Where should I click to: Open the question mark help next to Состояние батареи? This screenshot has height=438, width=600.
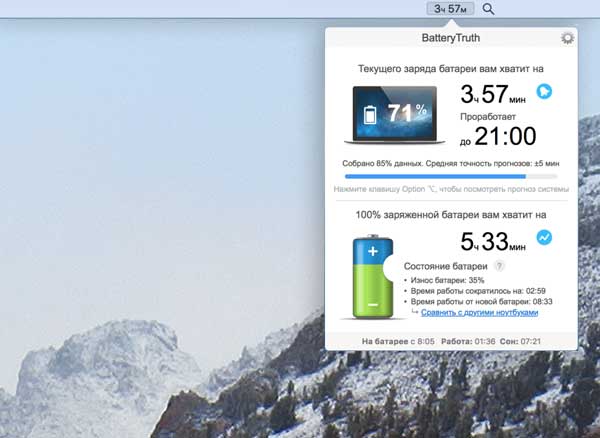pos(499,266)
